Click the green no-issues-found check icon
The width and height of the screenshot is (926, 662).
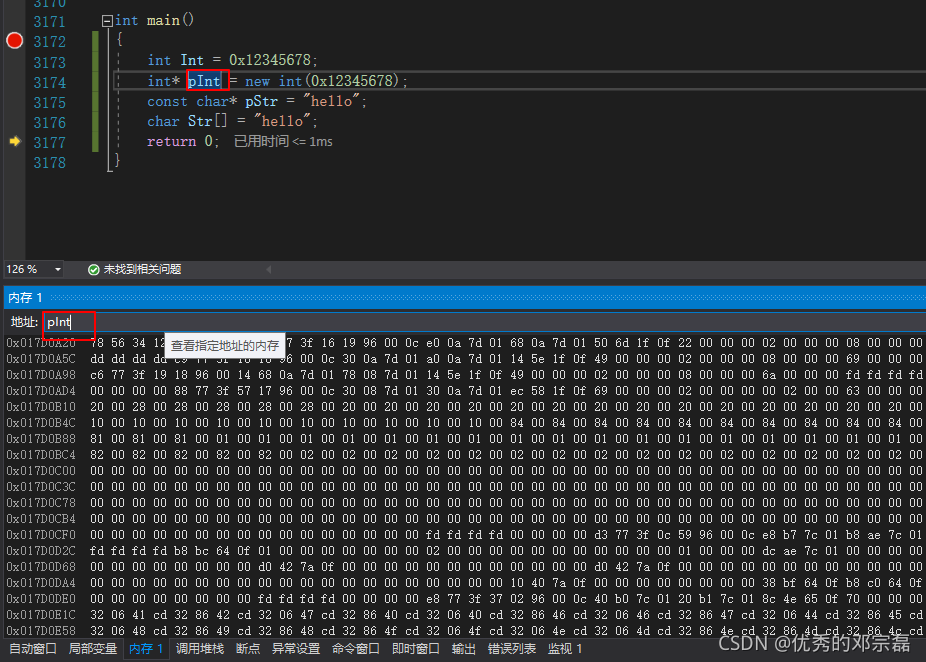pyautogui.click(x=93, y=269)
